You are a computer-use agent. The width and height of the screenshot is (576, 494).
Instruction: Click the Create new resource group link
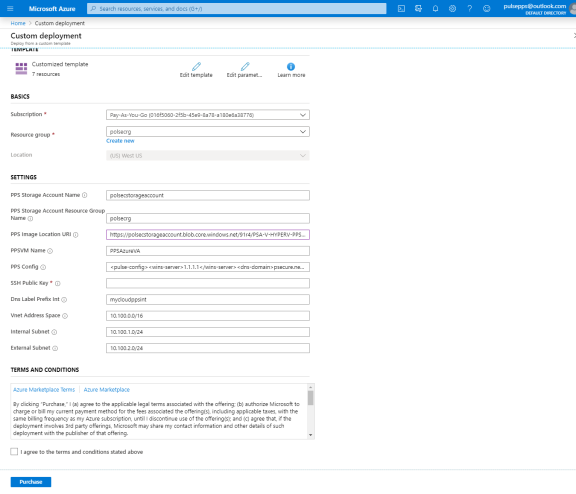[120, 141]
